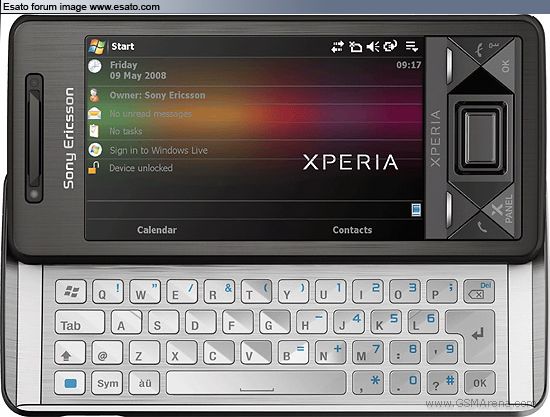Open the title bar dropdown menu icon
This screenshot has height=417, width=550.
point(411,46)
